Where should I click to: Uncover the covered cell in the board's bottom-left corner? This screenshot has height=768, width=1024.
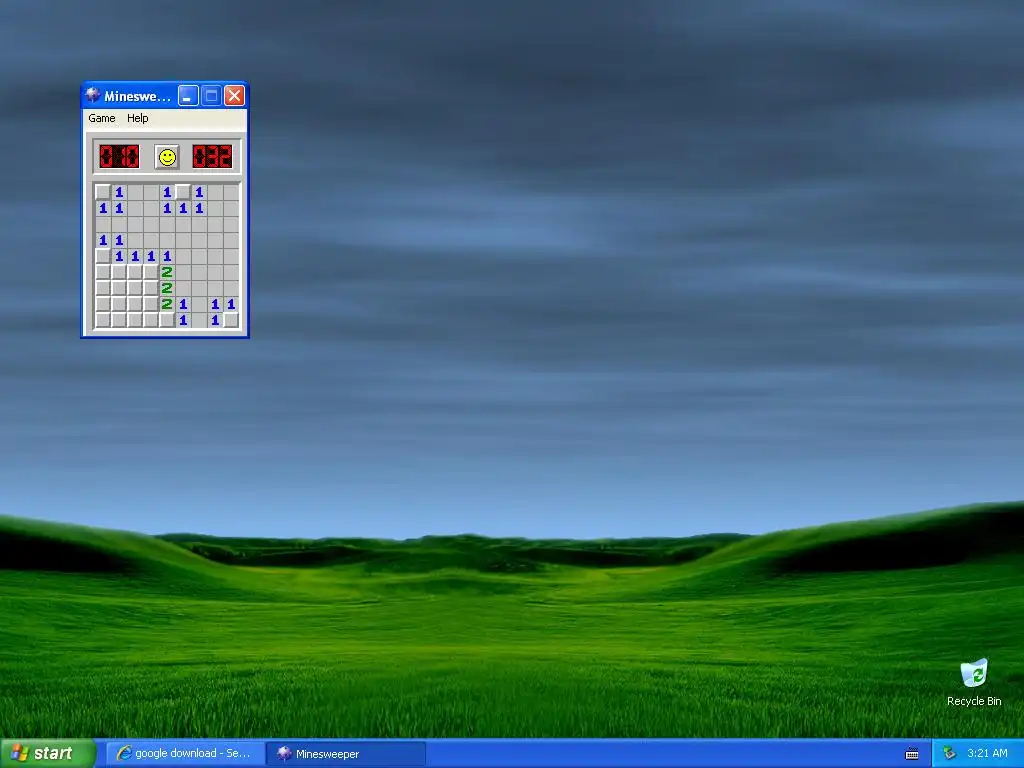103,320
